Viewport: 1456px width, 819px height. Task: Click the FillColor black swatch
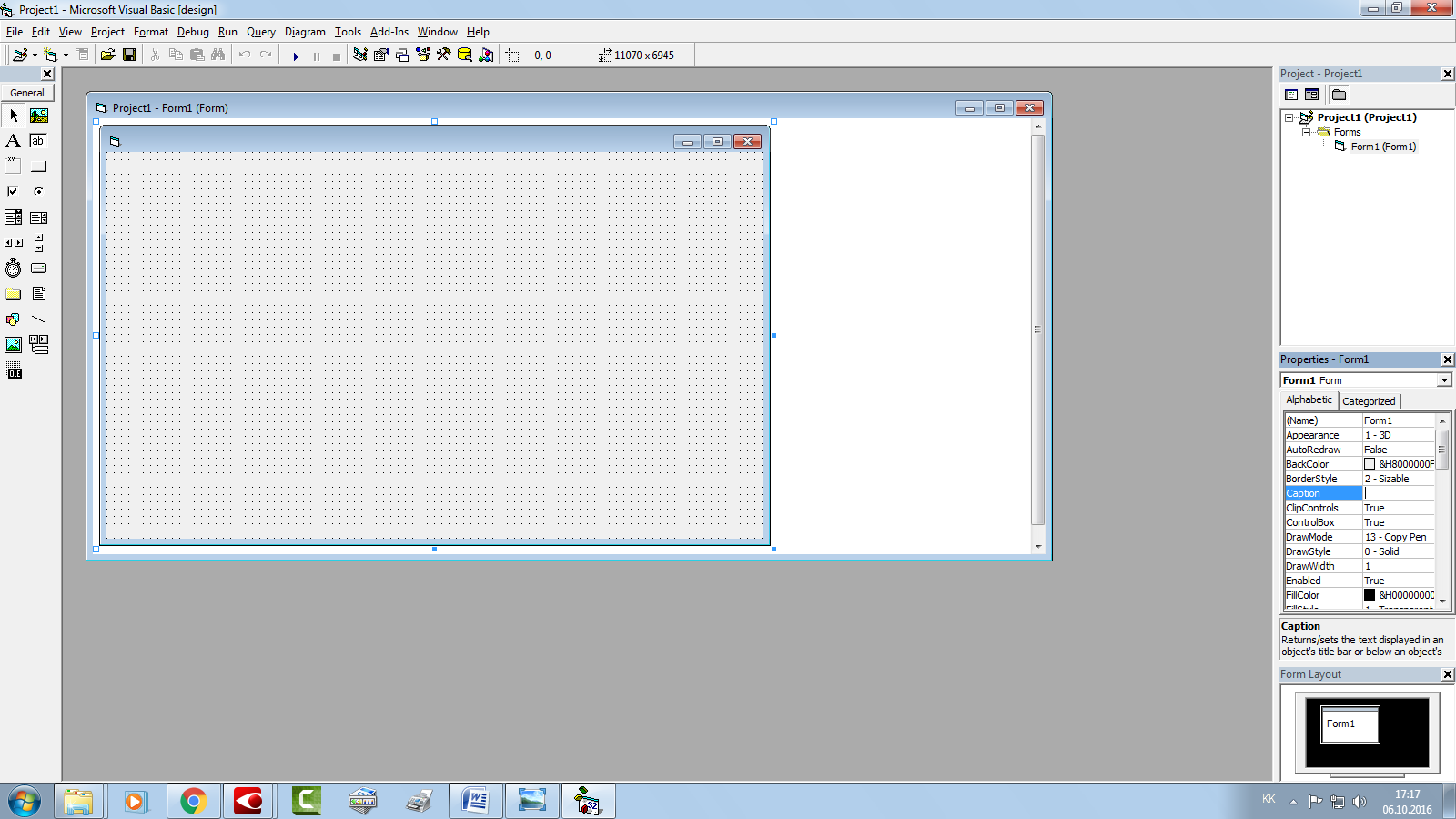pyautogui.click(x=1370, y=595)
